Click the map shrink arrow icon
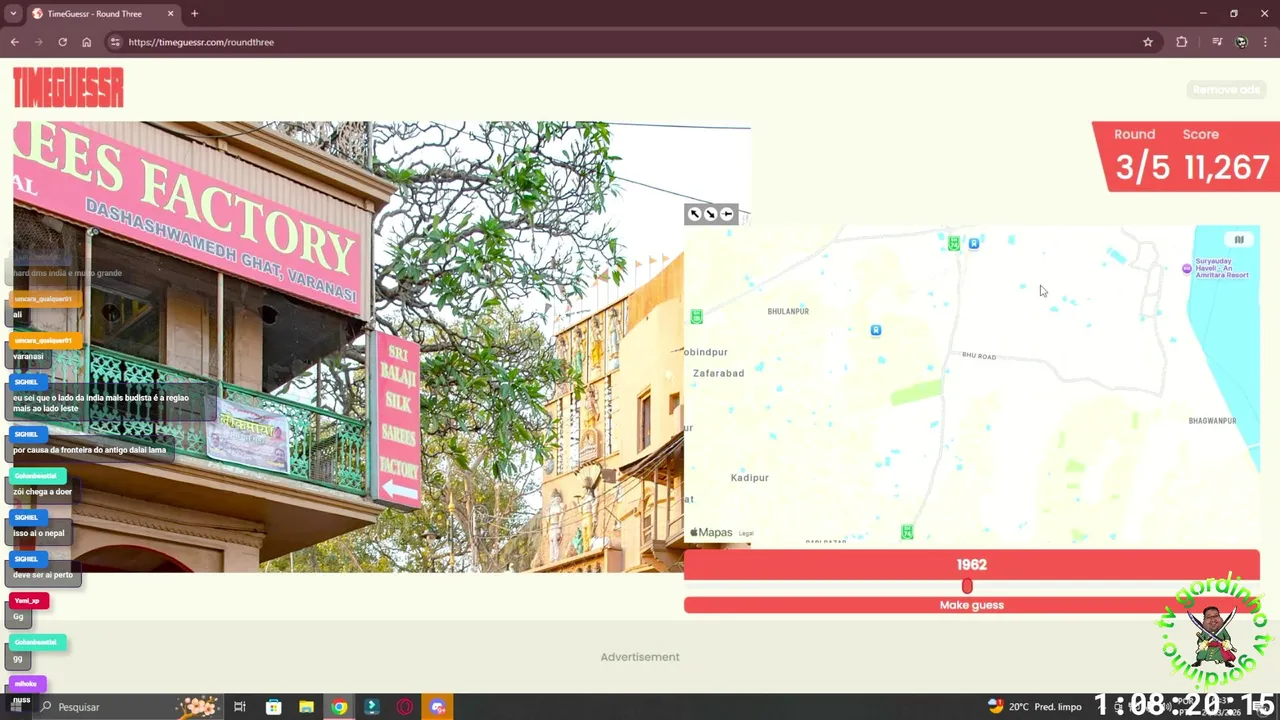 (x=711, y=214)
